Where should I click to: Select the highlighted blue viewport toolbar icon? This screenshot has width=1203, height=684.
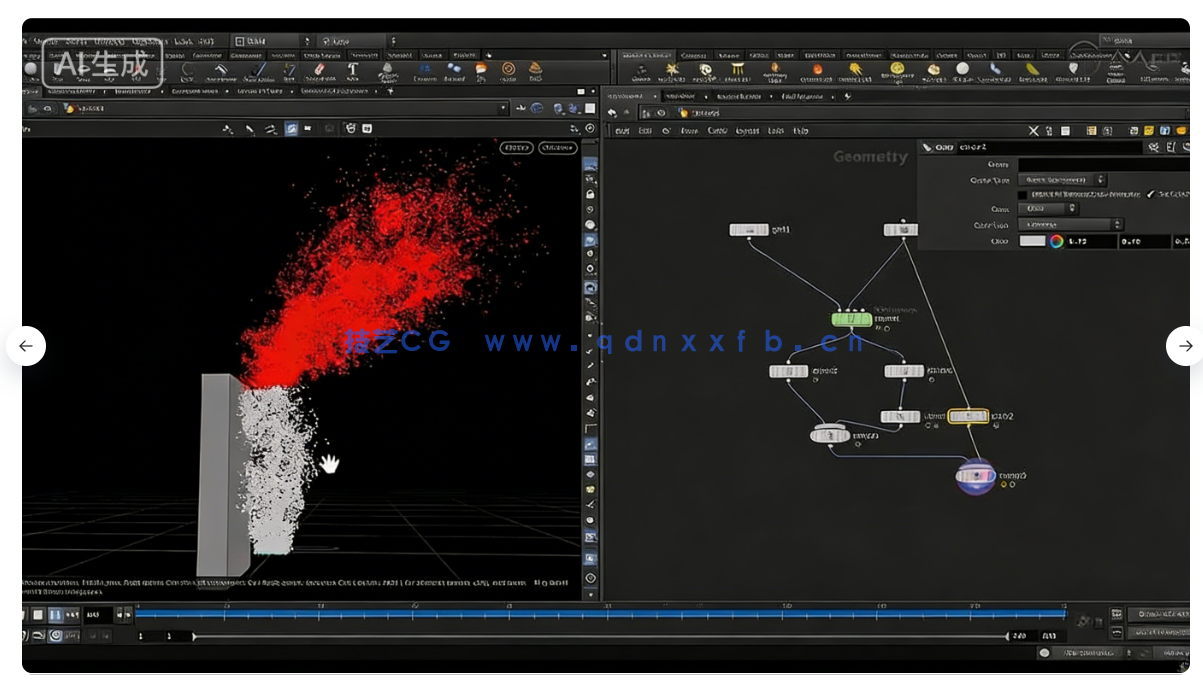(291, 128)
